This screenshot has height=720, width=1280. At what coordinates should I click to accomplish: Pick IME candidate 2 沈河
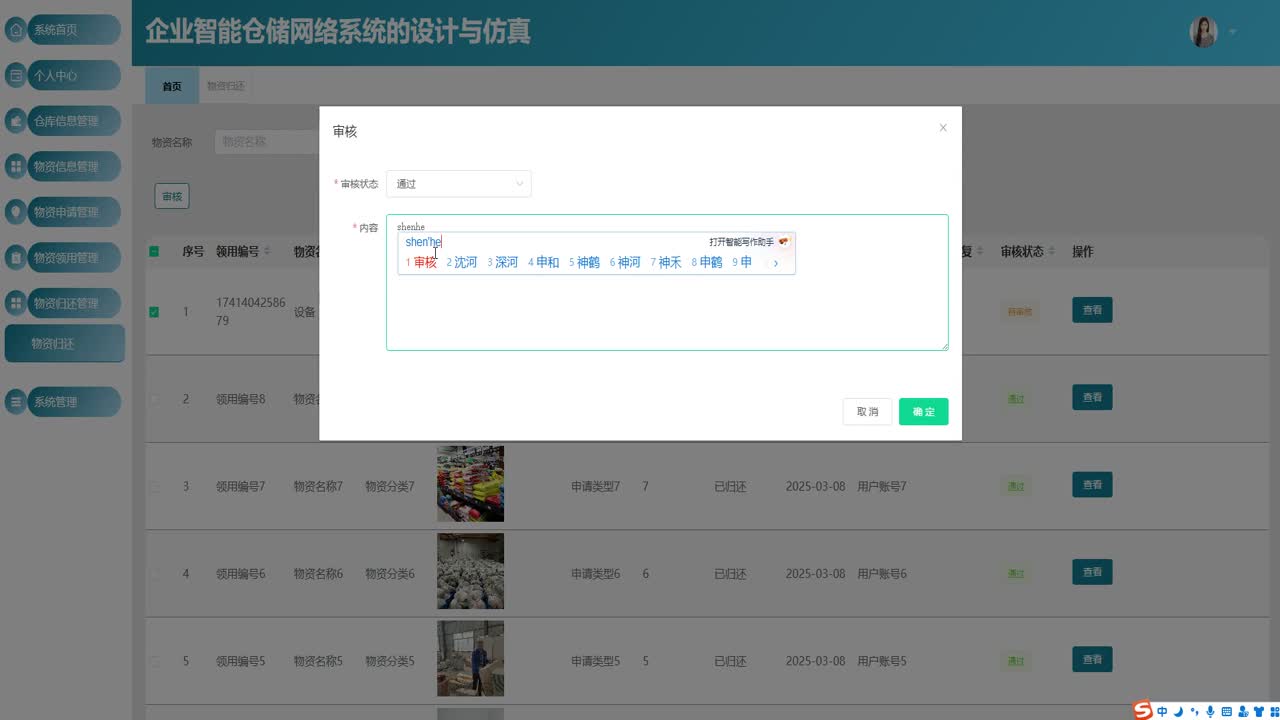tap(462, 263)
